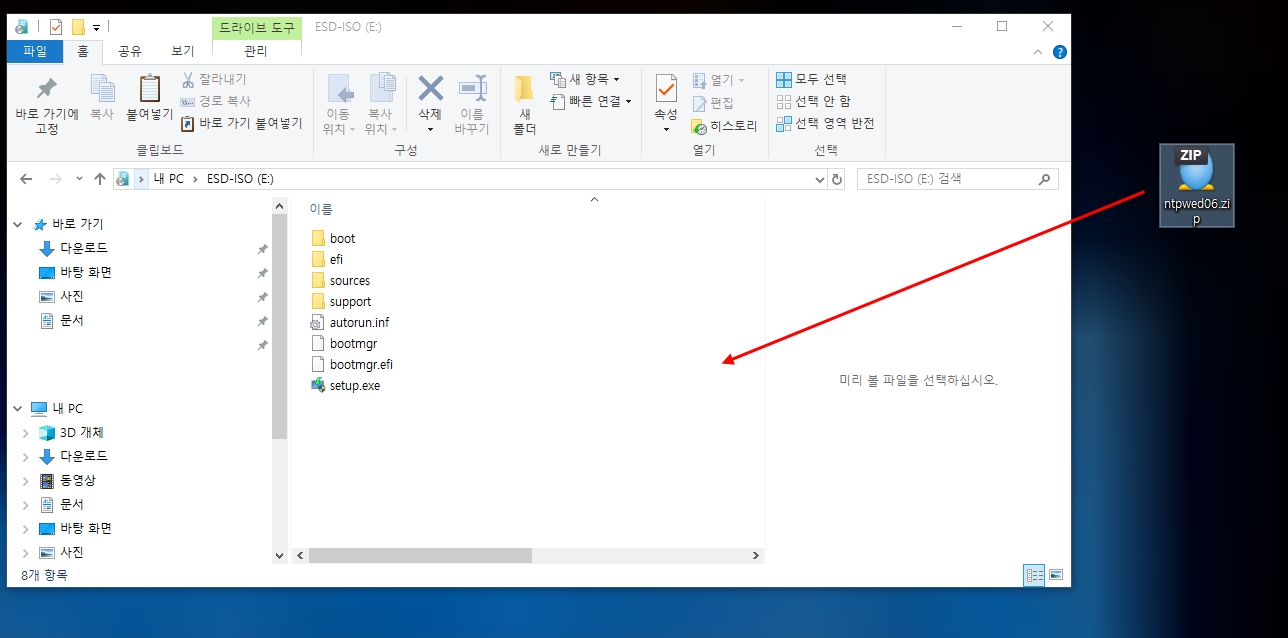
Task: Open 속성 properties checkmark icon
Action: [666, 88]
